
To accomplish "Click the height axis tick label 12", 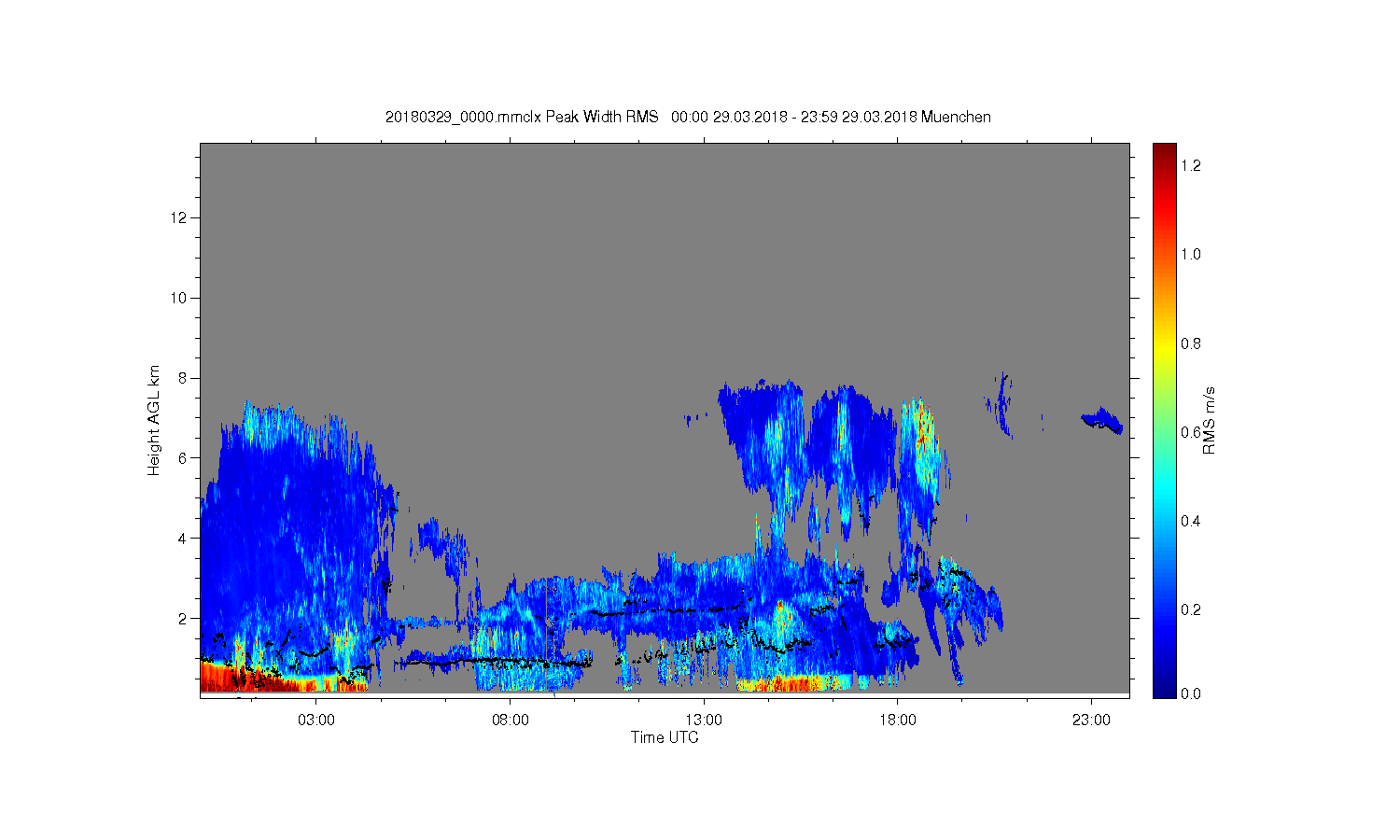I will click(x=180, y=217).
